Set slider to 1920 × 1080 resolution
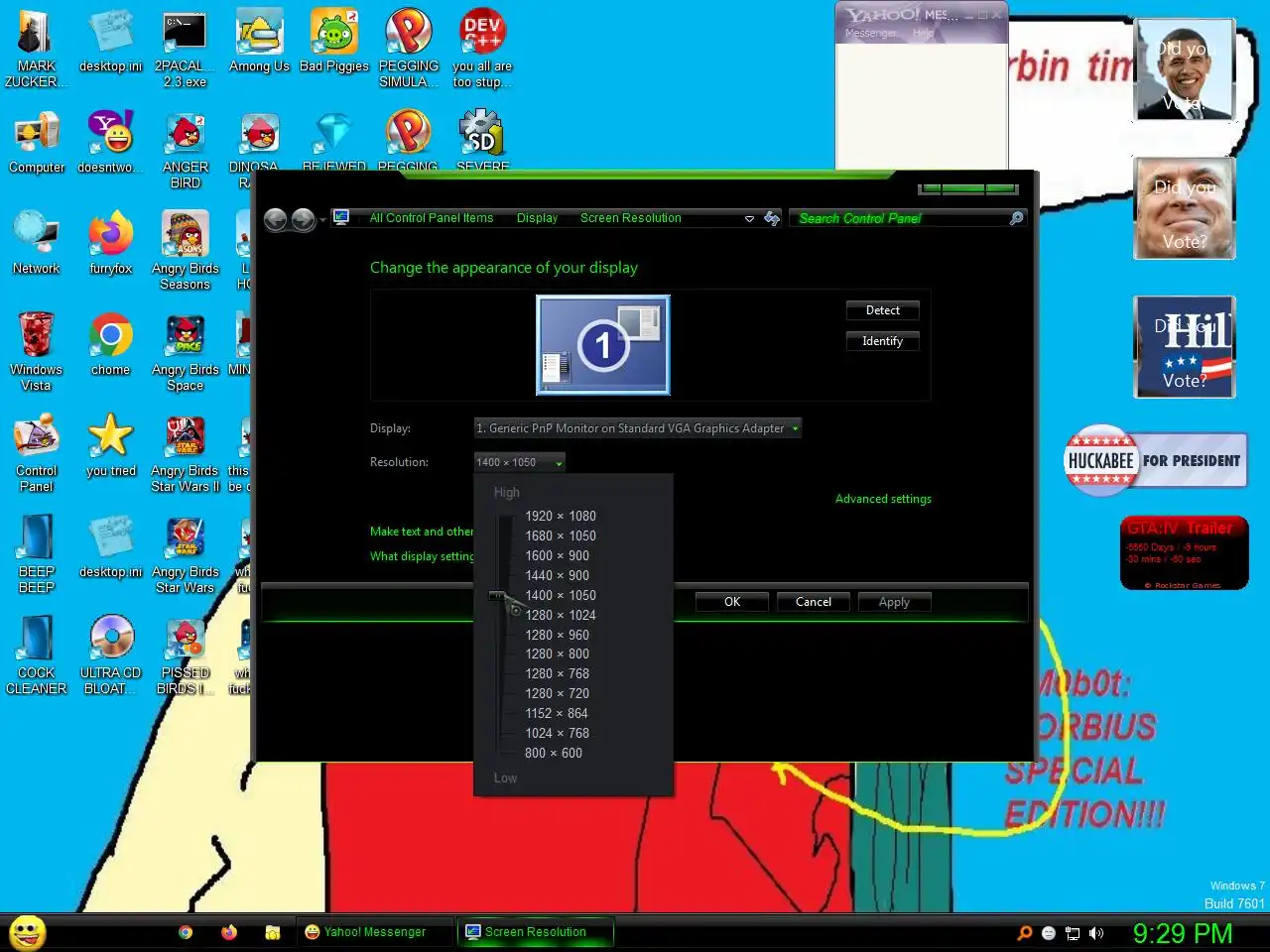Image resolution: width=1270 pixels, height=952 pixels. [x=561, y=516]
